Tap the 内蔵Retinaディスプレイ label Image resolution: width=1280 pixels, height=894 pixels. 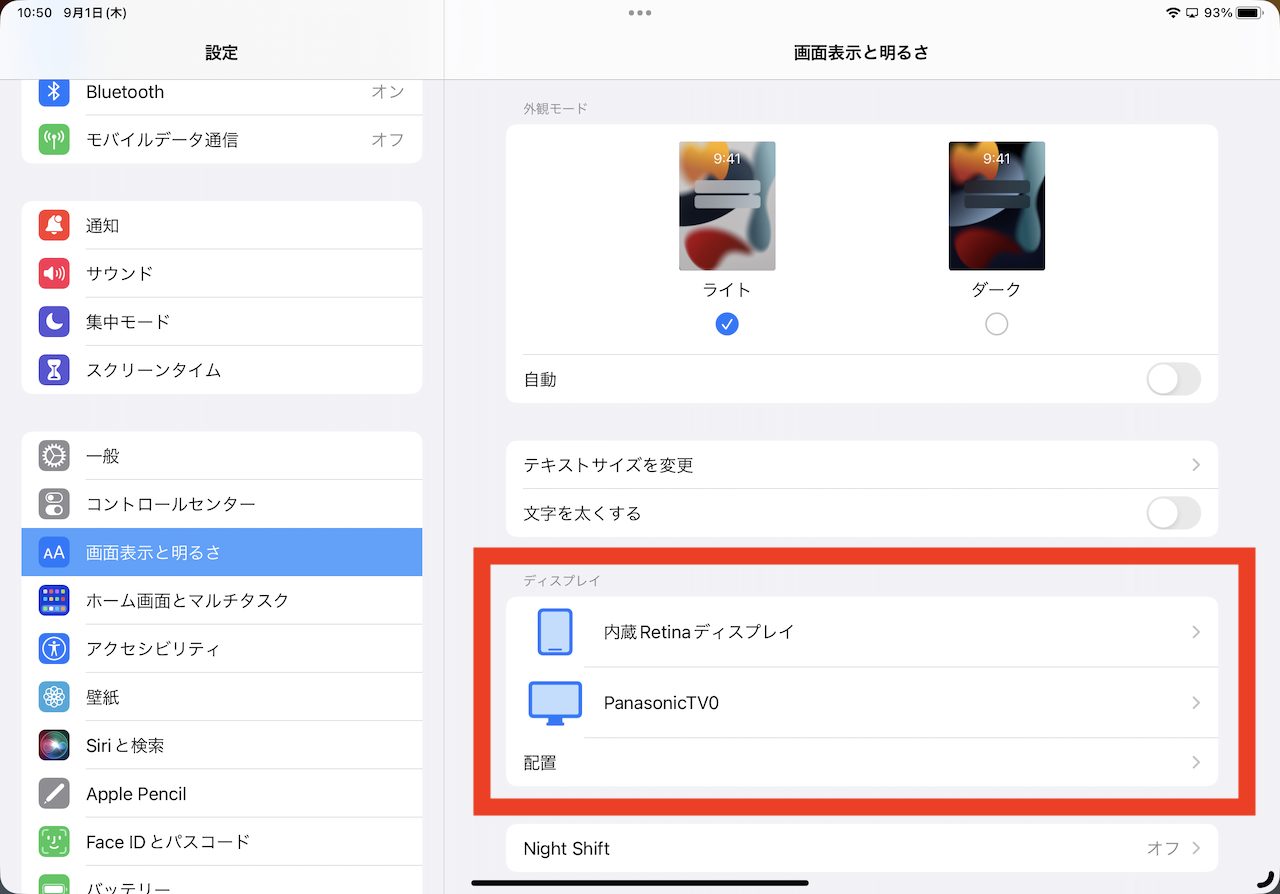click(699, 632)
